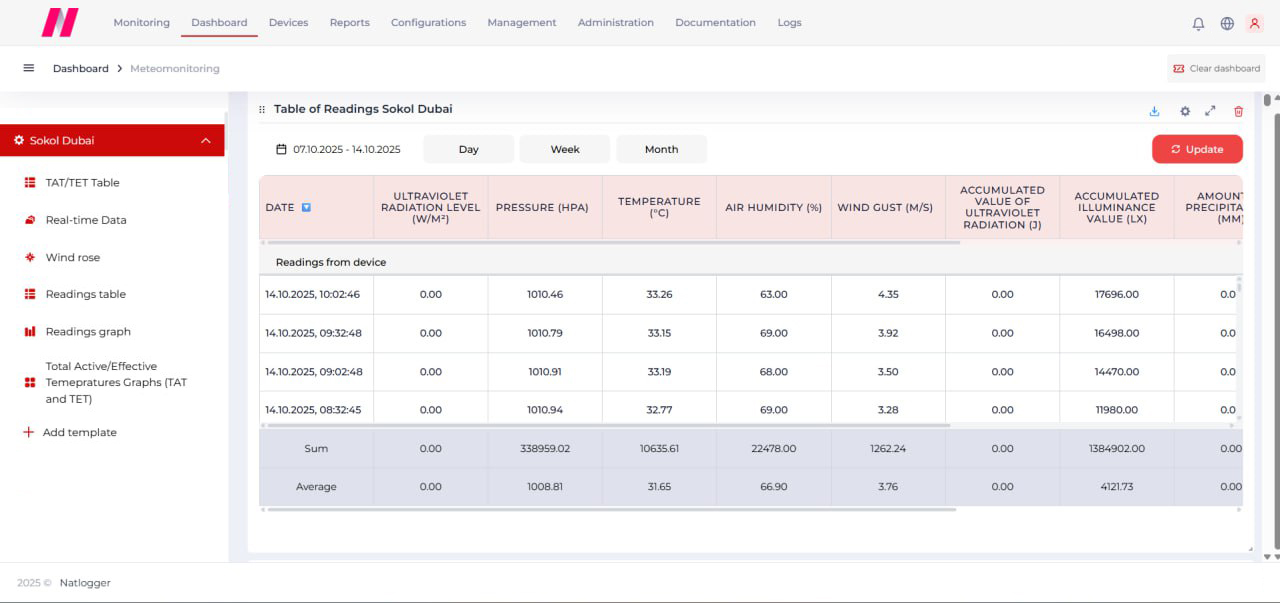Select the Day period
This screenshot has height=603, width=1280.
(468, 150)
